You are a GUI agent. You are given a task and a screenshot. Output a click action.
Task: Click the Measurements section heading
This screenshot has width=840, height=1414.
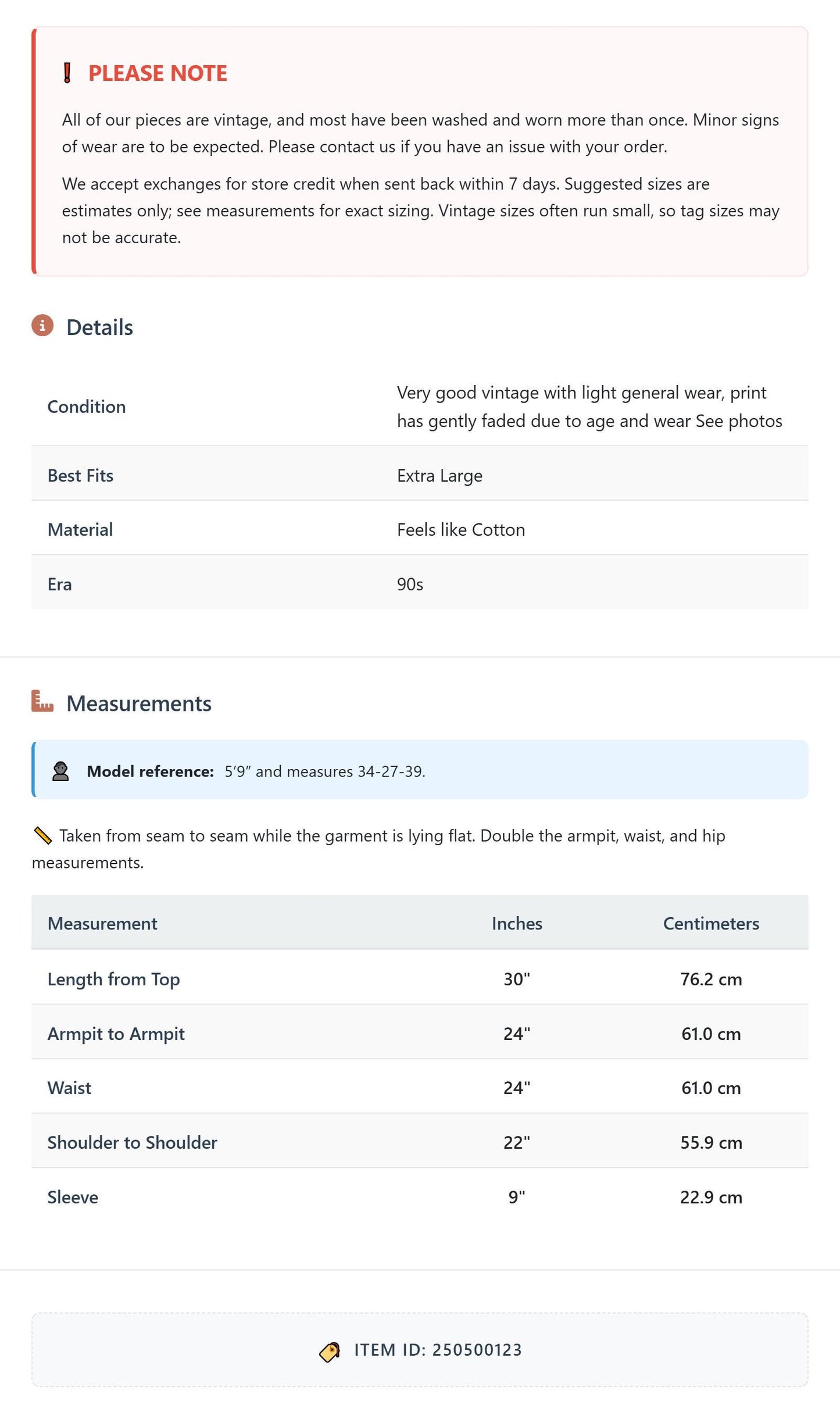pyautogui.click(x=139, y=703)
